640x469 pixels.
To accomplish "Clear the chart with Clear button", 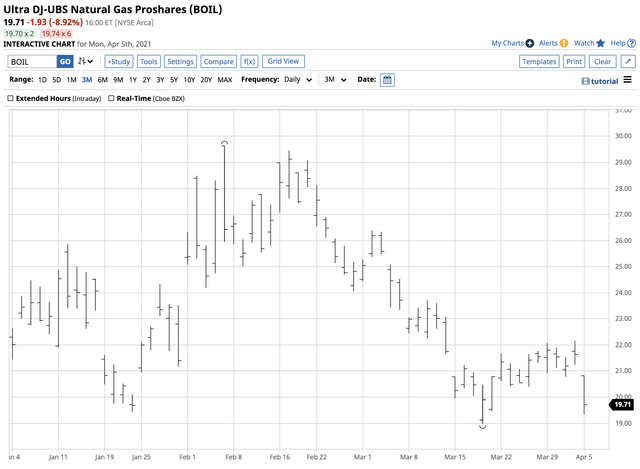I will (602, 62).
